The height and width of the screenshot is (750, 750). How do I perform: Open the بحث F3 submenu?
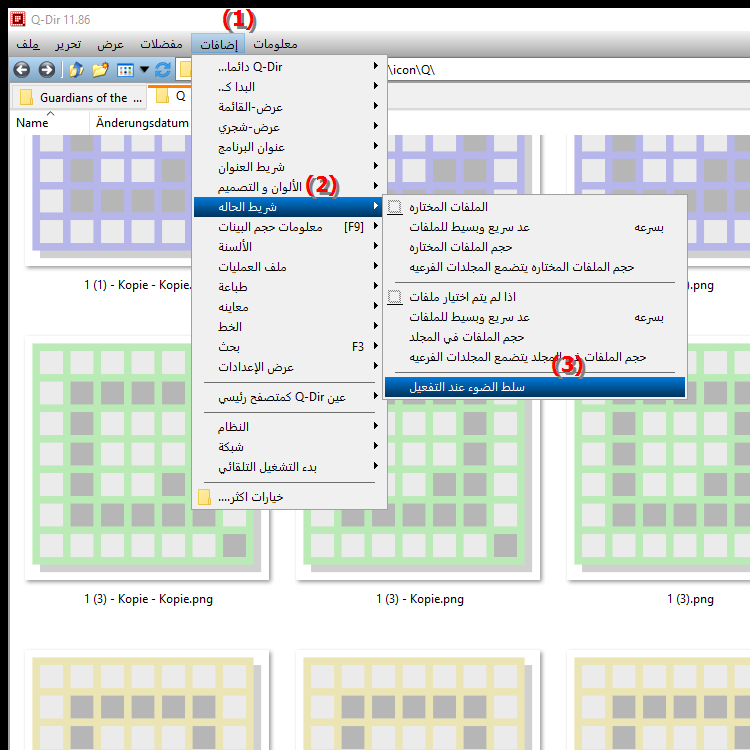pos(289,347)
